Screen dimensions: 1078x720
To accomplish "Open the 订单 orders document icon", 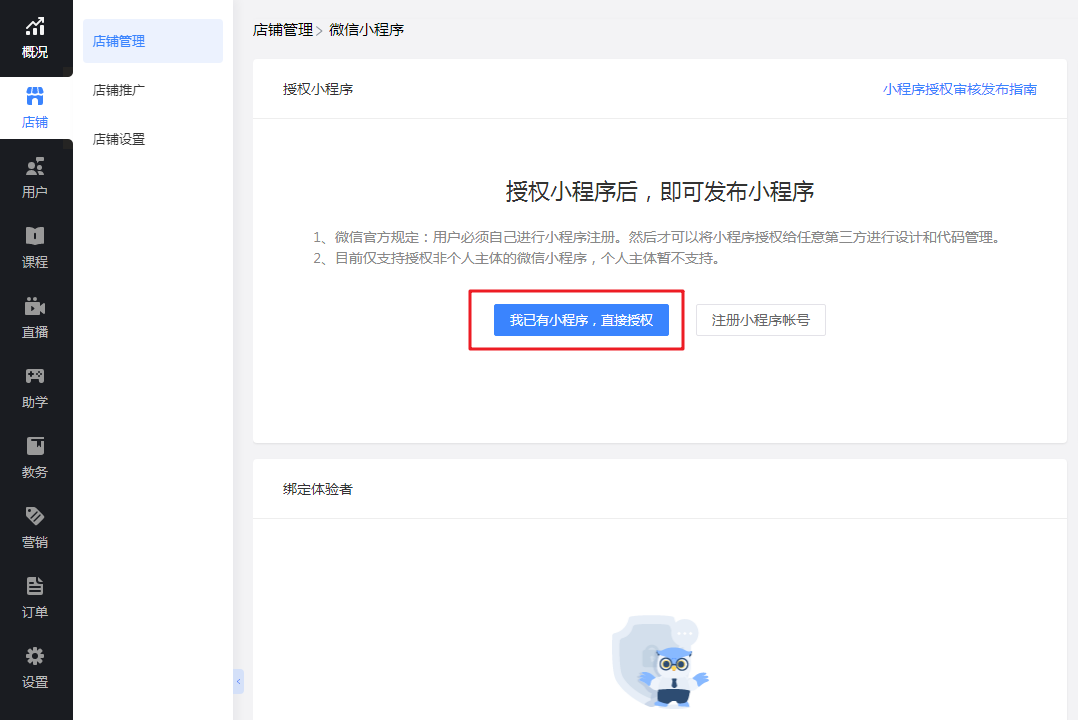I will [35, 586].
